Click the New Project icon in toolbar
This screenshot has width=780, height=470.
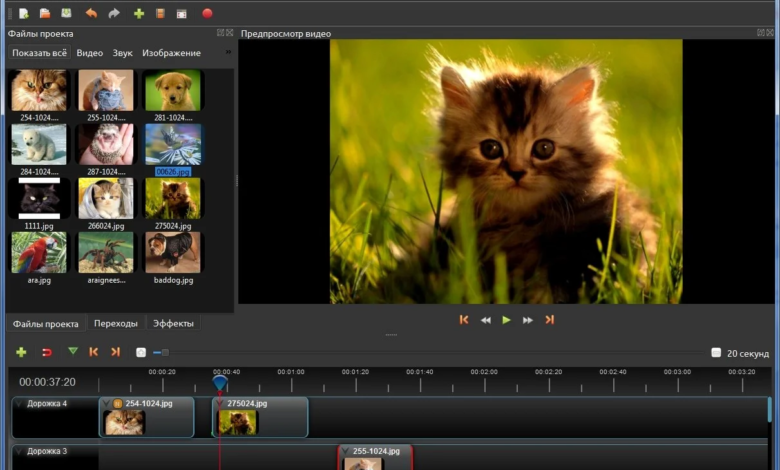click(x=23, y=13)
